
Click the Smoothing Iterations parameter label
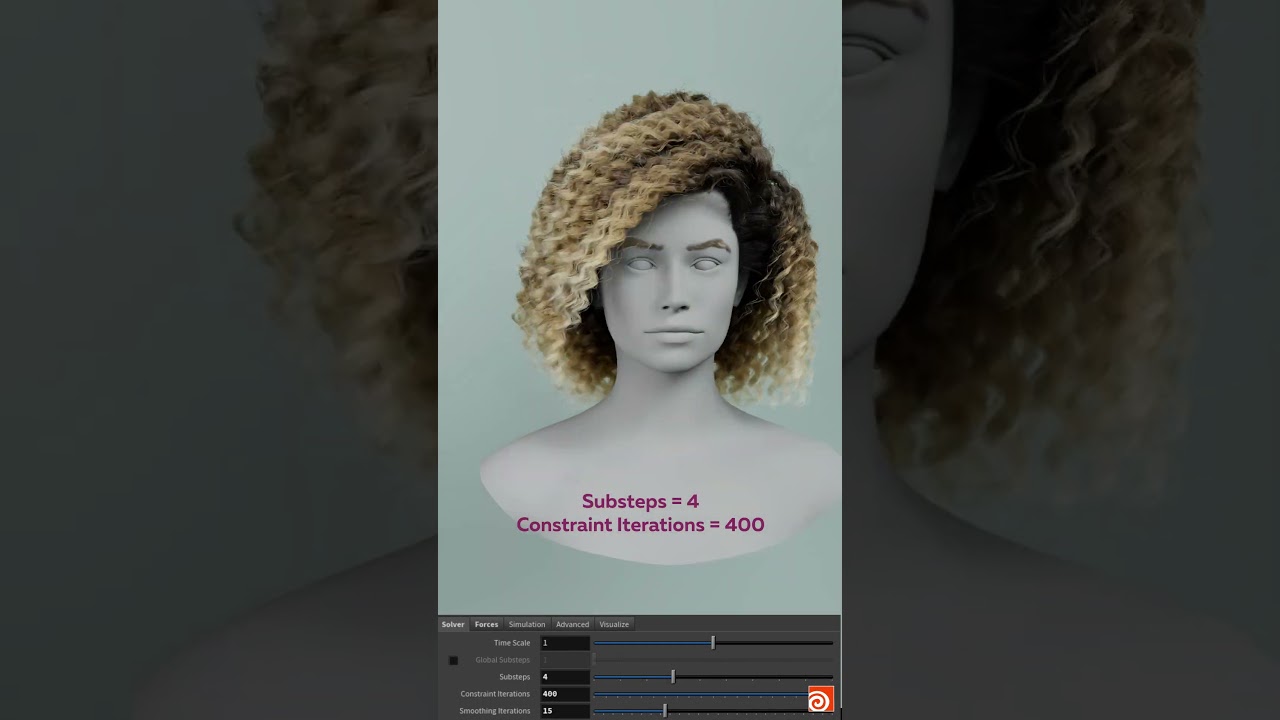(x=495, y=711)
